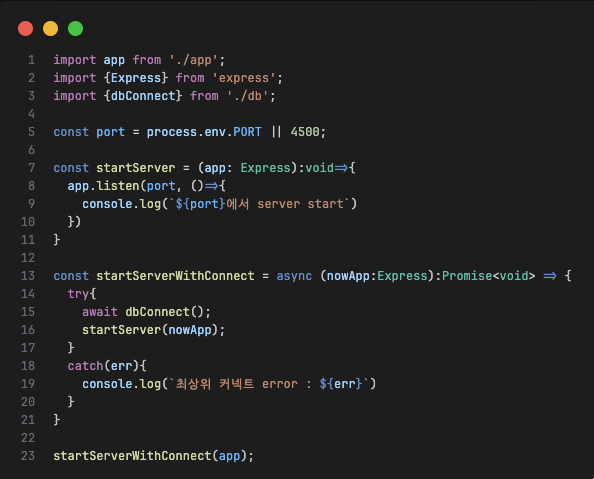Image resolution: width=594 pixels, height=479 pixels.
Task: Click startServer(nowApp) call on line 16
Action: [x=150, y=330]
